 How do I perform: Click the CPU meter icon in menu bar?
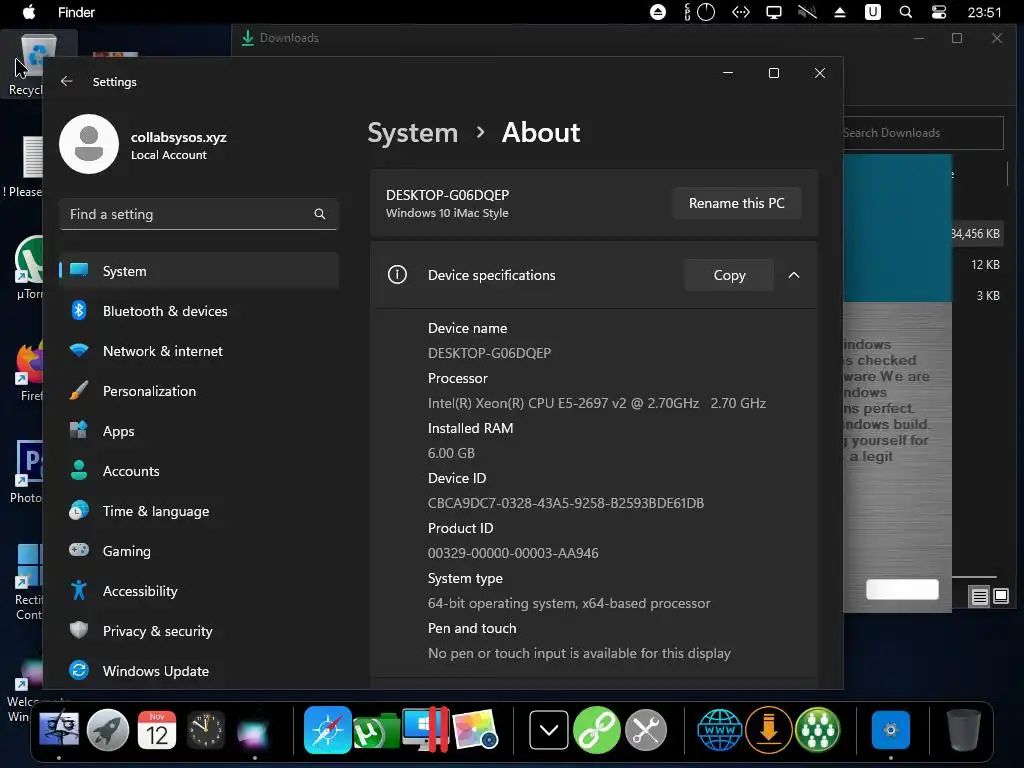coord(699,12)
